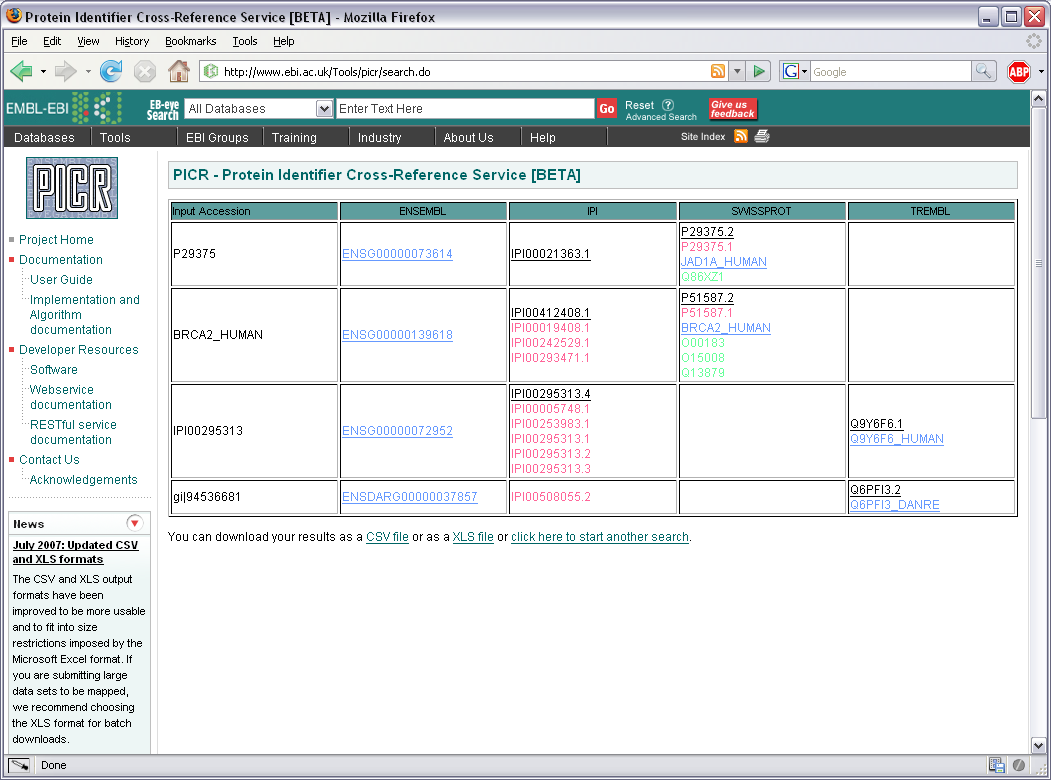This screenshot has height=780, width=1051.
Task: Click here to start another search
Action: pos(600,537)
